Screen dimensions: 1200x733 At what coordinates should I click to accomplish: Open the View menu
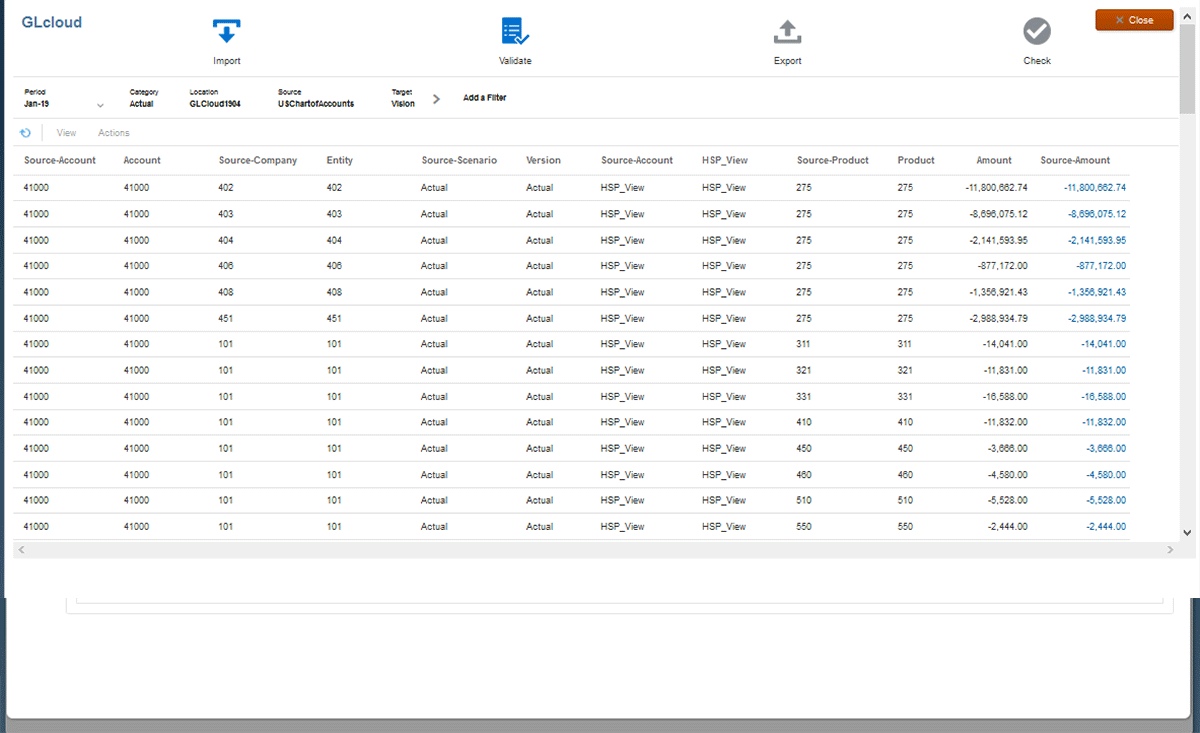pyautogui.click(x=66, y=133)
